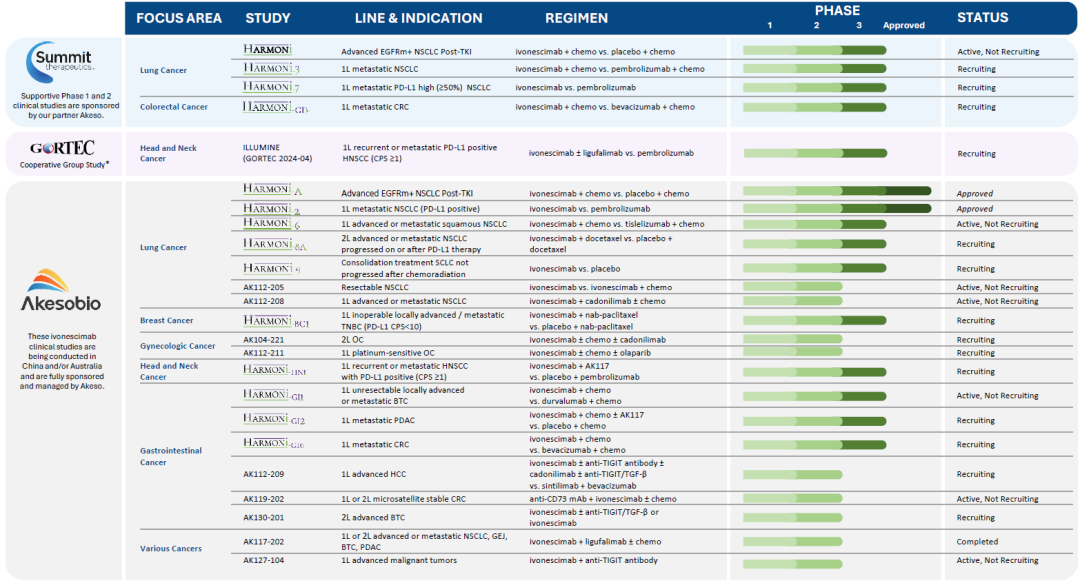The image size is (1080, 583).
Task: Click the AK127-104 study code
Action: click(x=263, y=560)
